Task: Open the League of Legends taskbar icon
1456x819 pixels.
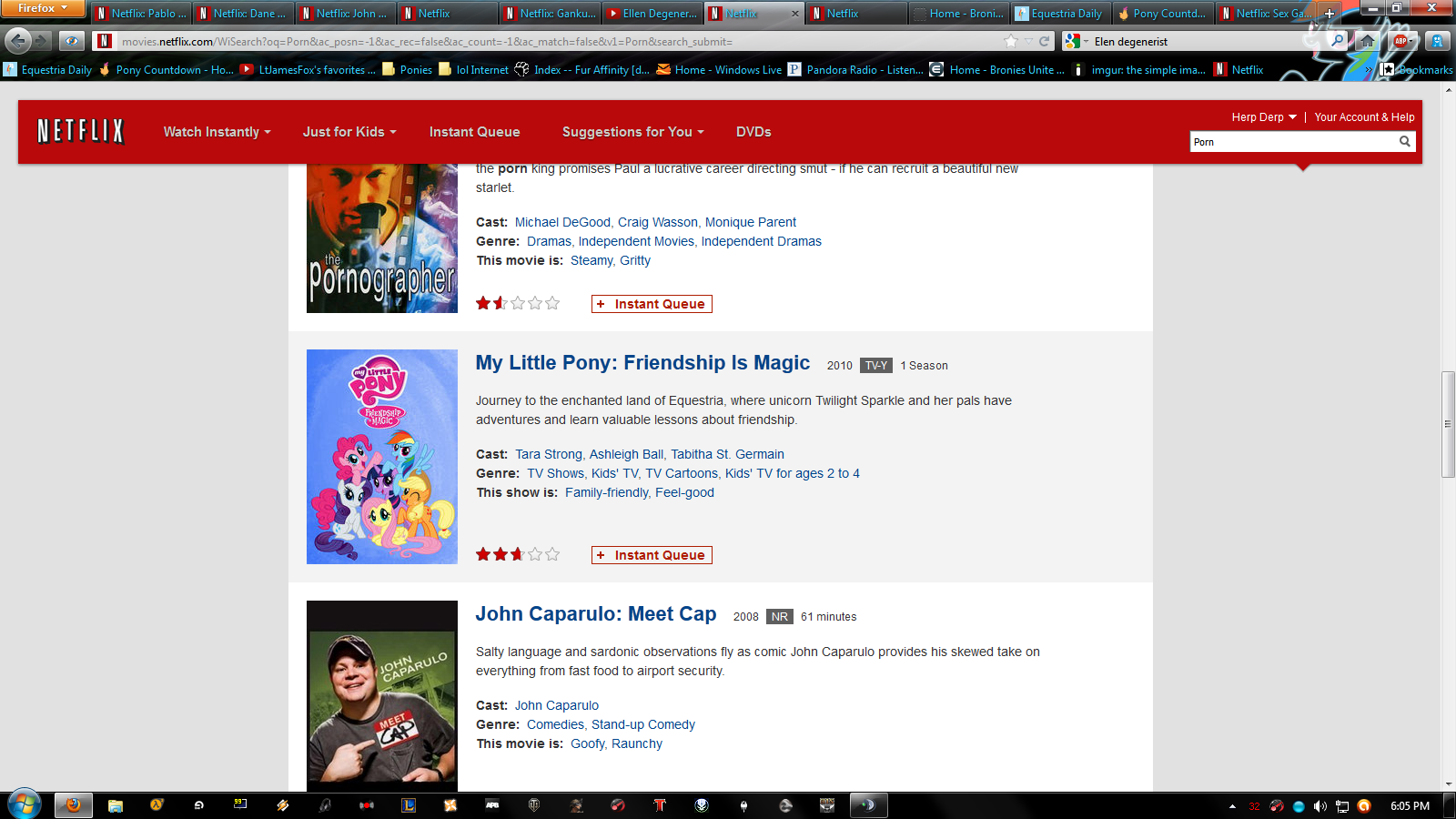Action: 409,805
